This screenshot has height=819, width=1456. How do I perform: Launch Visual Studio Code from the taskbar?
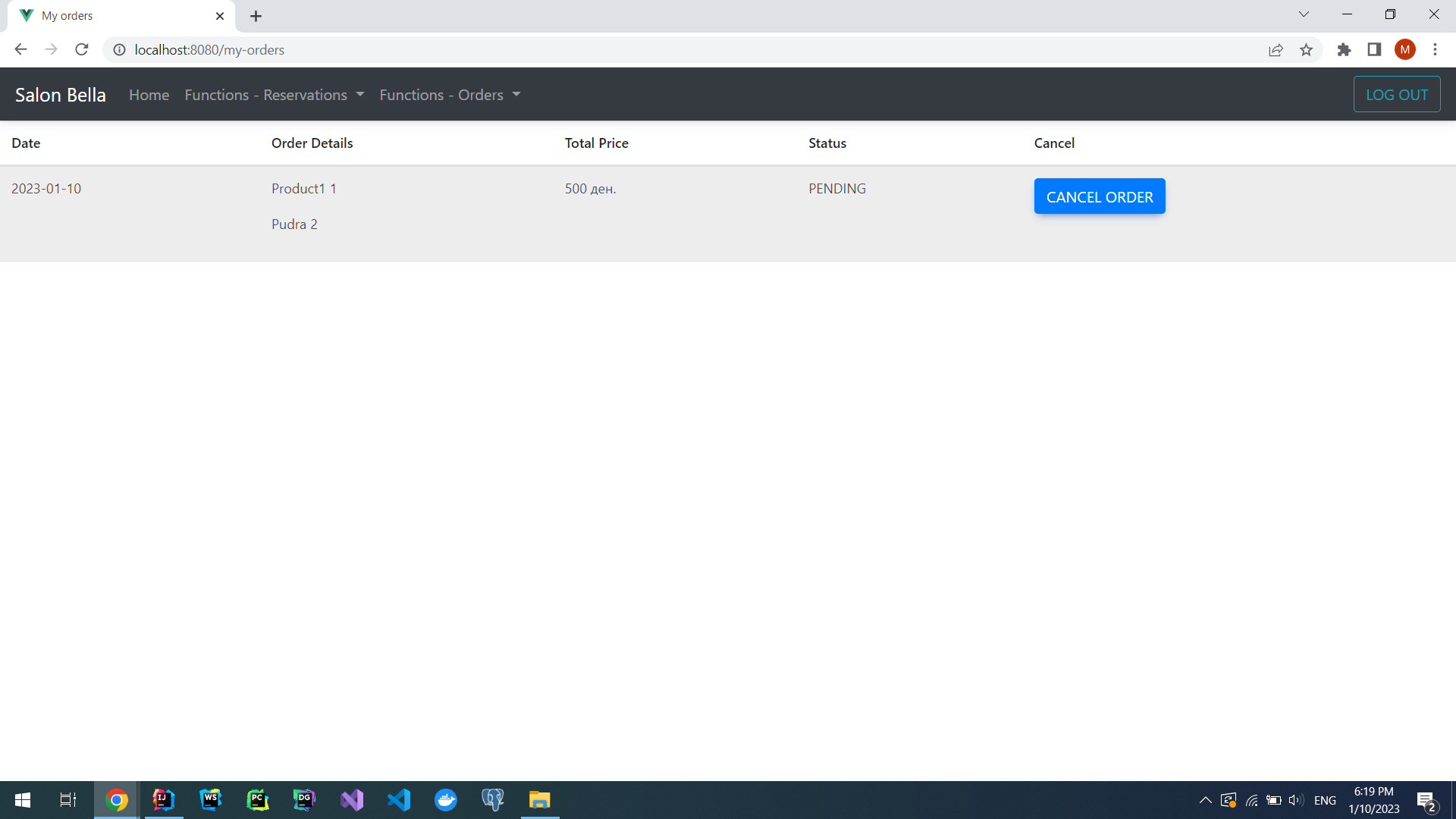399,800
